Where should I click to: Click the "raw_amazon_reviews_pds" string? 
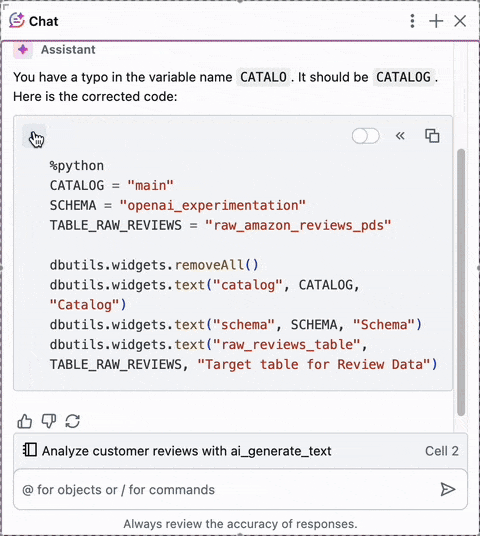coord(297,225)
